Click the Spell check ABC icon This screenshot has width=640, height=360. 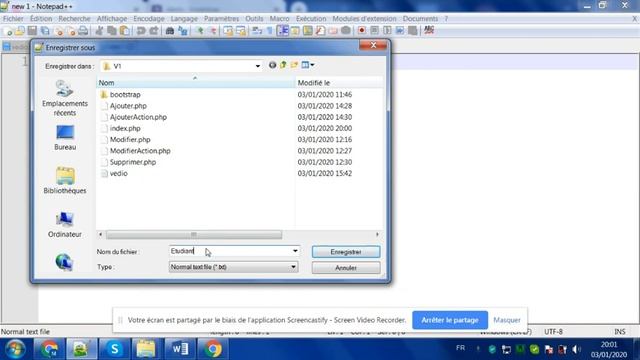click(x=429, y=30)
